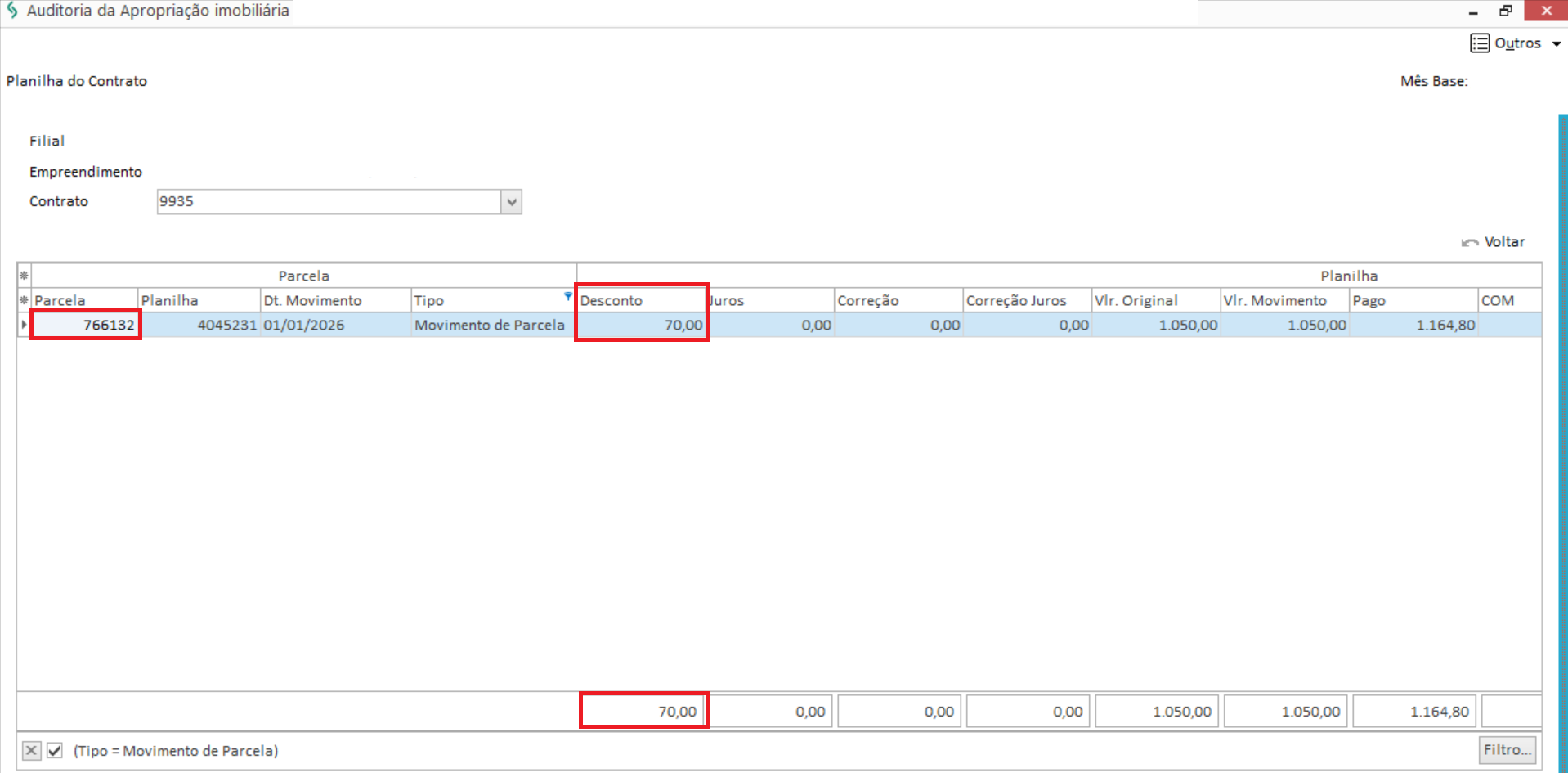Select the 766132 parcela cell
1568x773 pixels.
tap(86, 325)
